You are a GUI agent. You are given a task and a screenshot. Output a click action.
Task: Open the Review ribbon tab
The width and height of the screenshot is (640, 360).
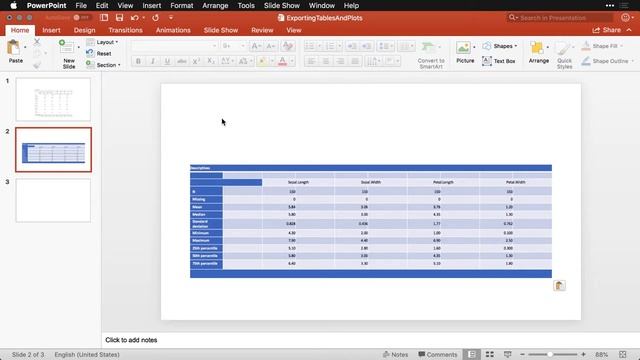[262, 30]
